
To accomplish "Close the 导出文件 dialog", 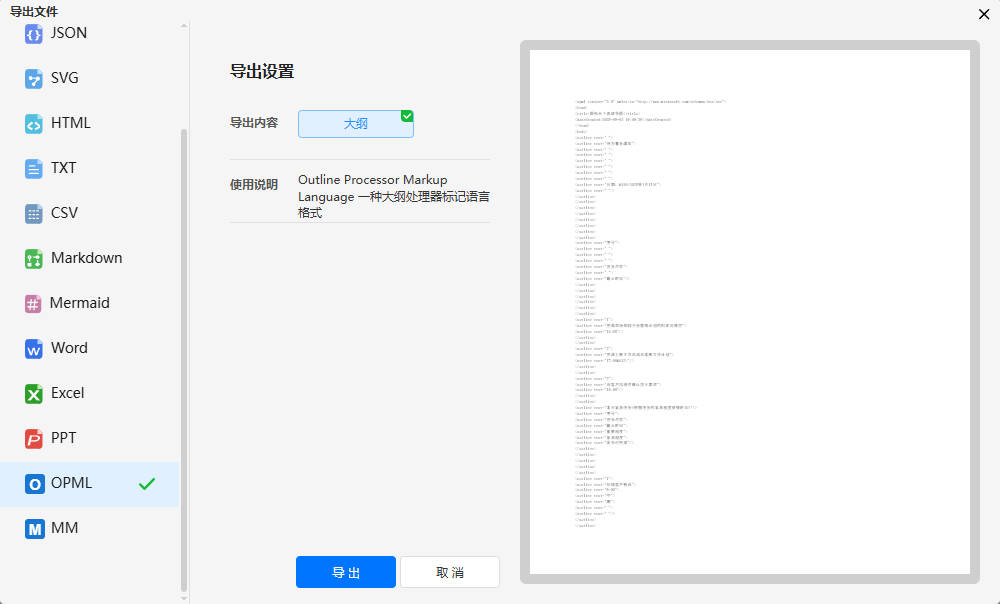I will pos(984,12).
